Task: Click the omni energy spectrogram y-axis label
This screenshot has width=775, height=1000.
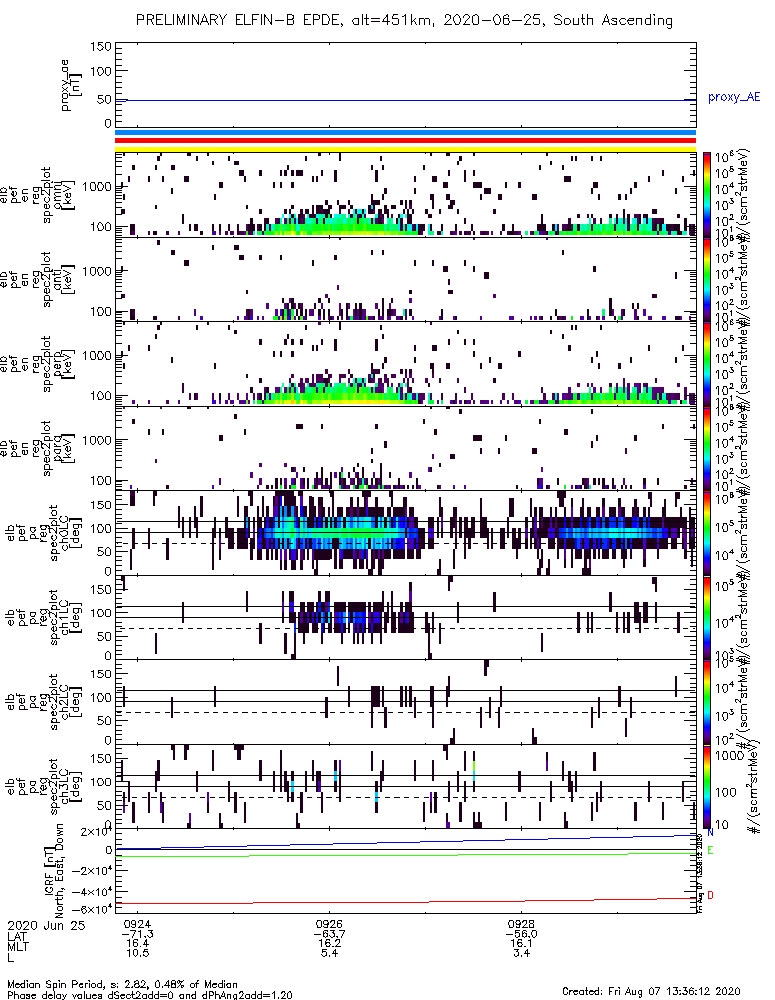Action: (38, 195)
